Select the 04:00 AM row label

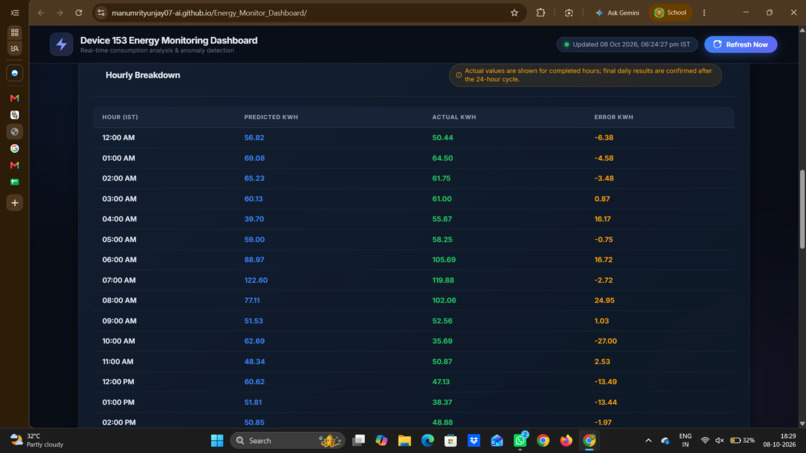(119, 219)
